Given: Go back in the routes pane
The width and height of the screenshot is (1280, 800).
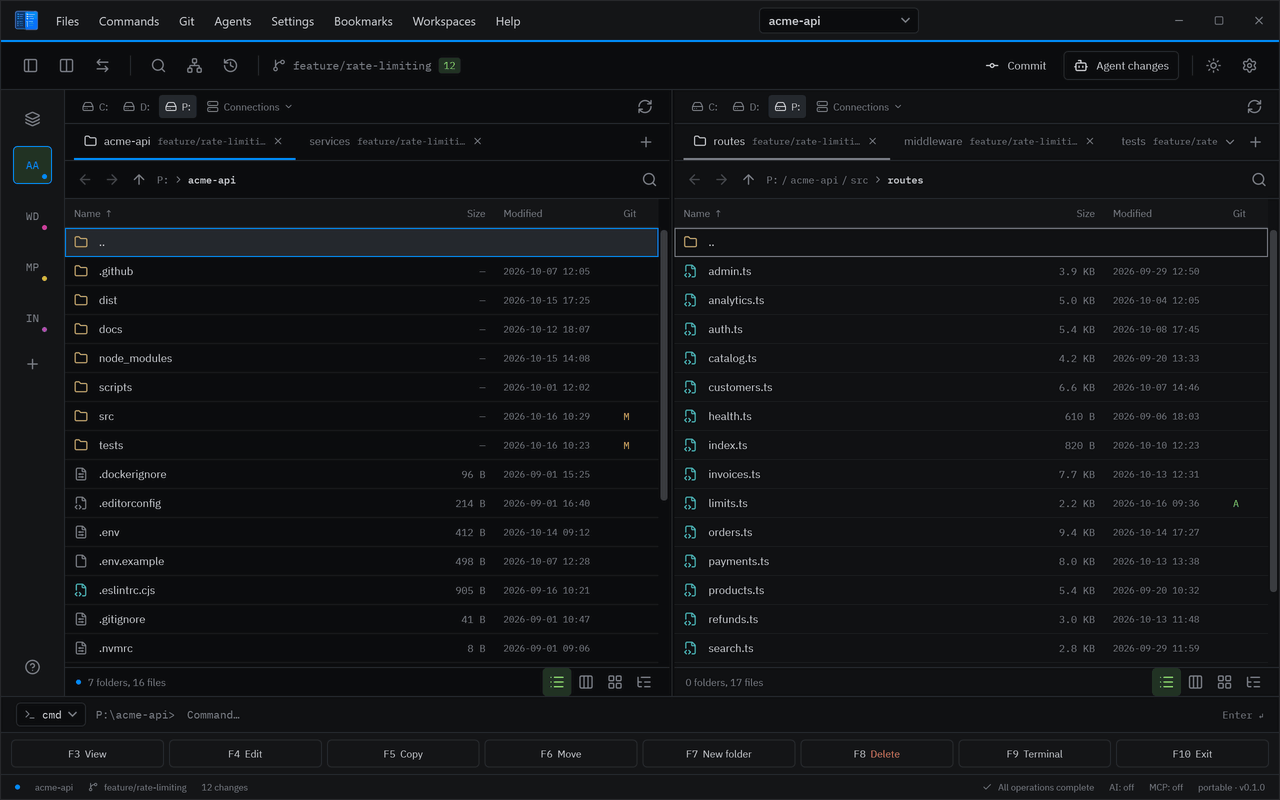Looking at the screenshot, I should click(695, 180).
